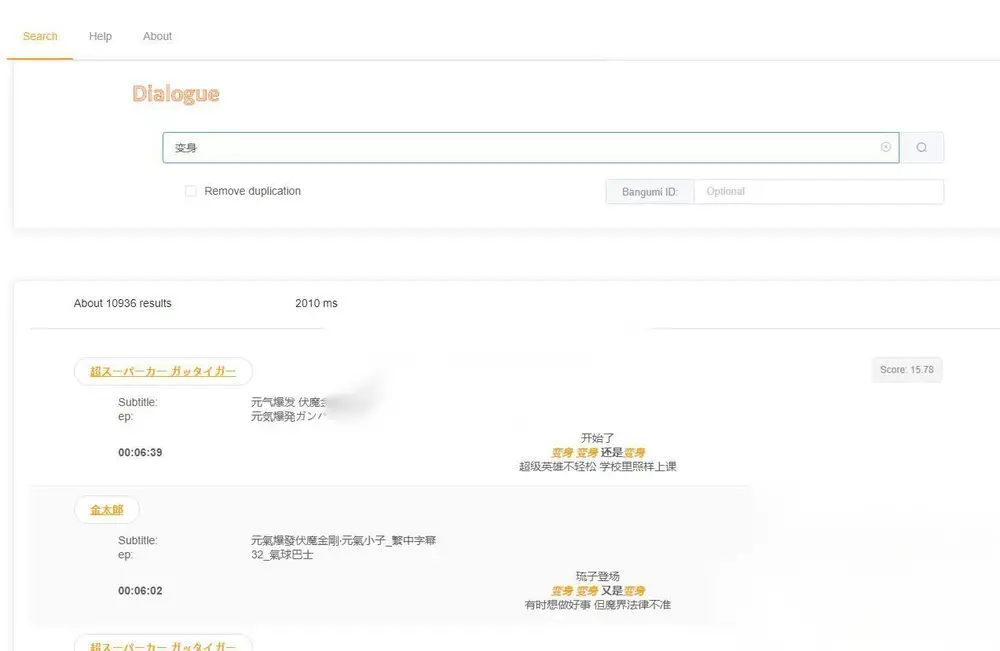1000x651 pixels.
Task: Click the Bangumi ID: label
Action: point(650,191)
